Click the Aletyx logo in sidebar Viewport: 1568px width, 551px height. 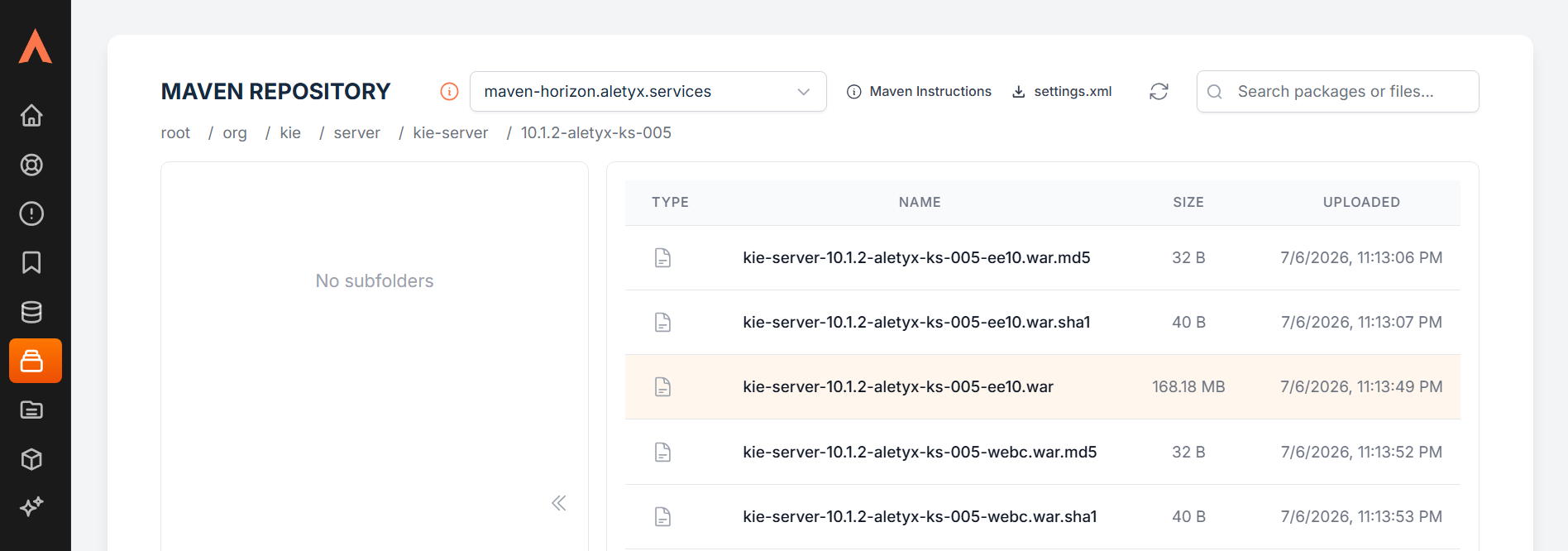tap(36, 46)
